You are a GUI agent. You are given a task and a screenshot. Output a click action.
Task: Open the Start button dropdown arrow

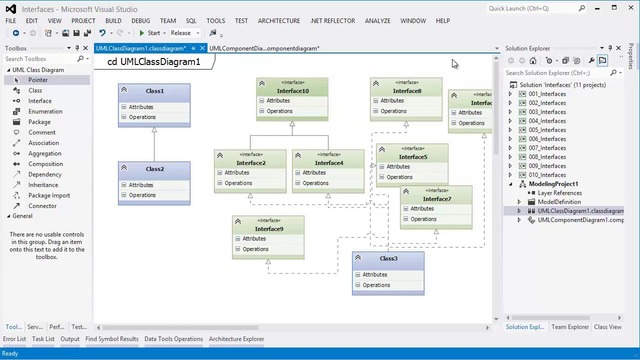tap(164, 33)
